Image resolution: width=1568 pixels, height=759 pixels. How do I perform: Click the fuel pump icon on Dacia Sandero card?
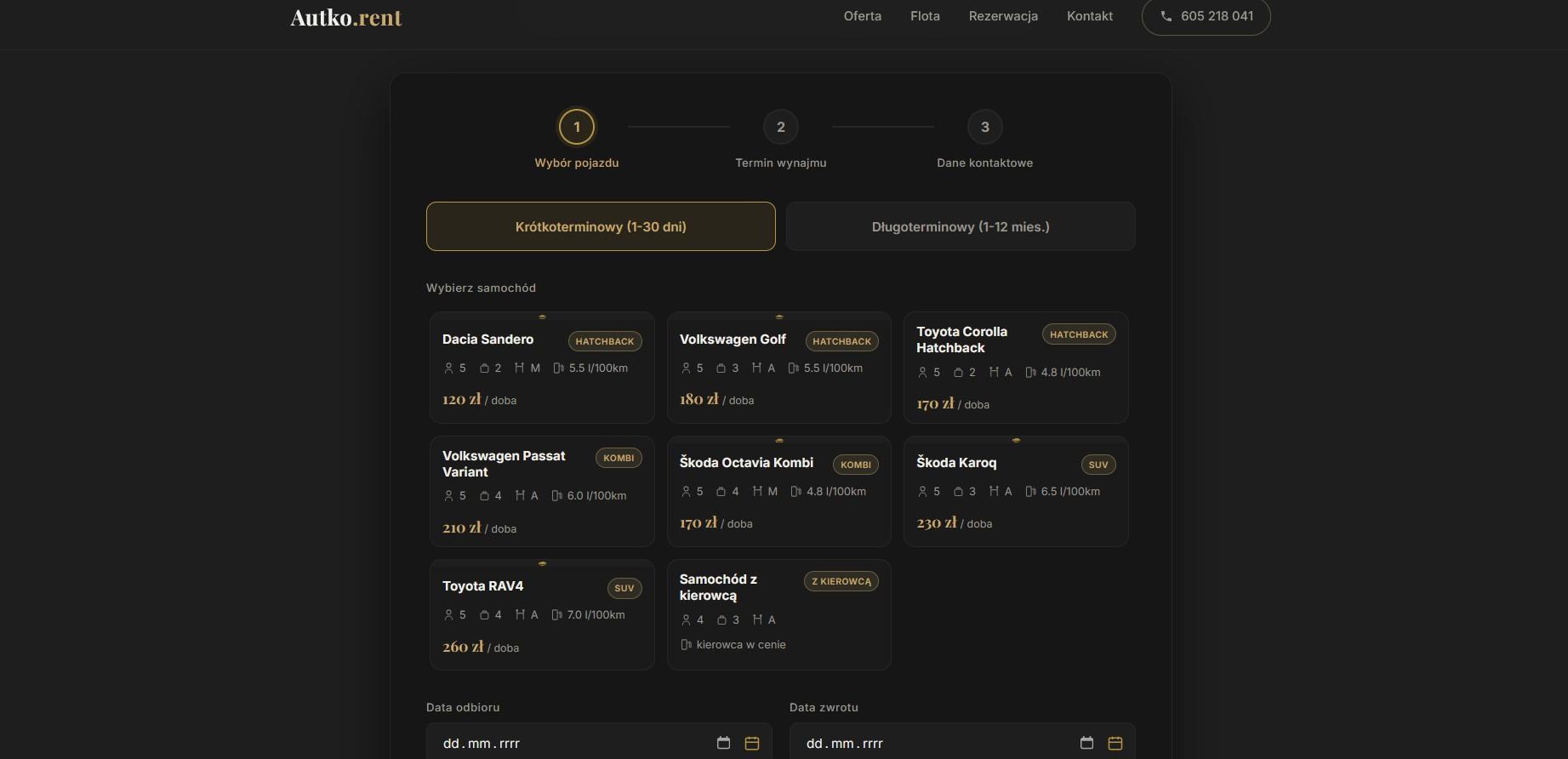558,368
